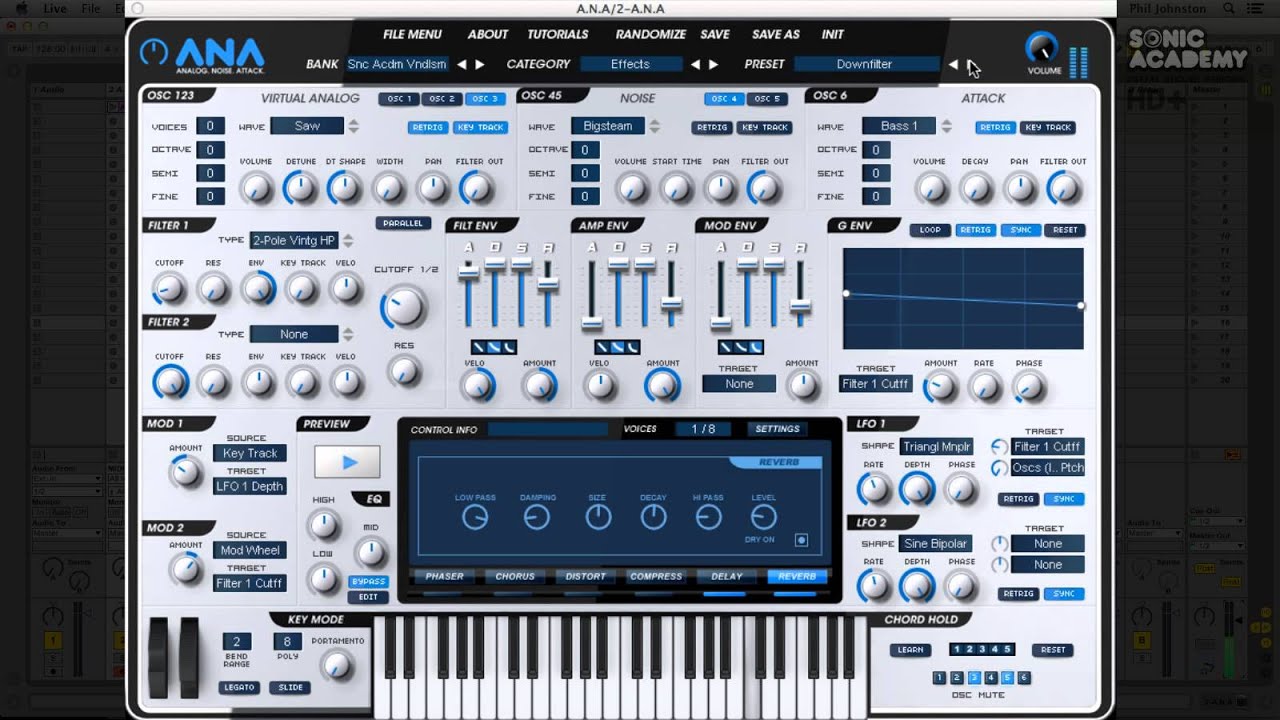The image size is (1280, 720).
Task: Mute oscillator 3 in OSC Mute
Action: (x=973, y=678)
